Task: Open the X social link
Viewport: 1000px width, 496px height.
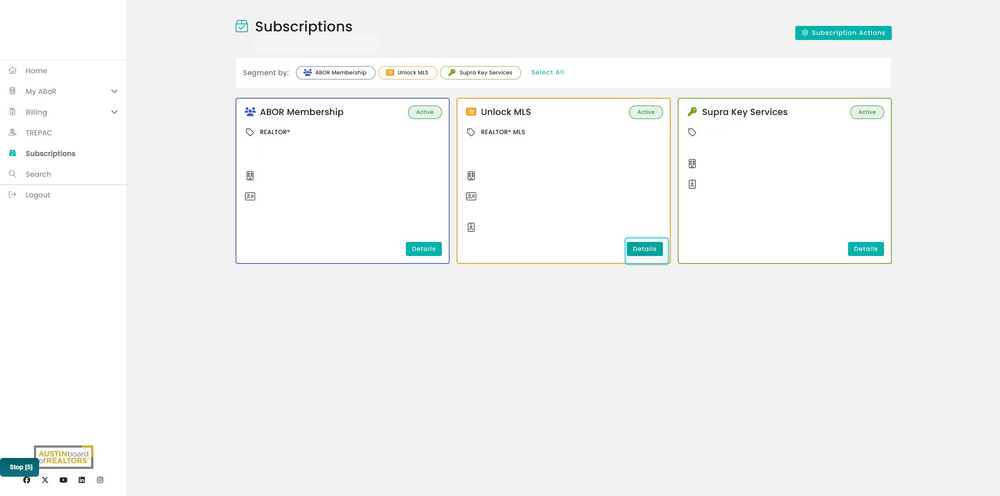Action: point(45,480)
